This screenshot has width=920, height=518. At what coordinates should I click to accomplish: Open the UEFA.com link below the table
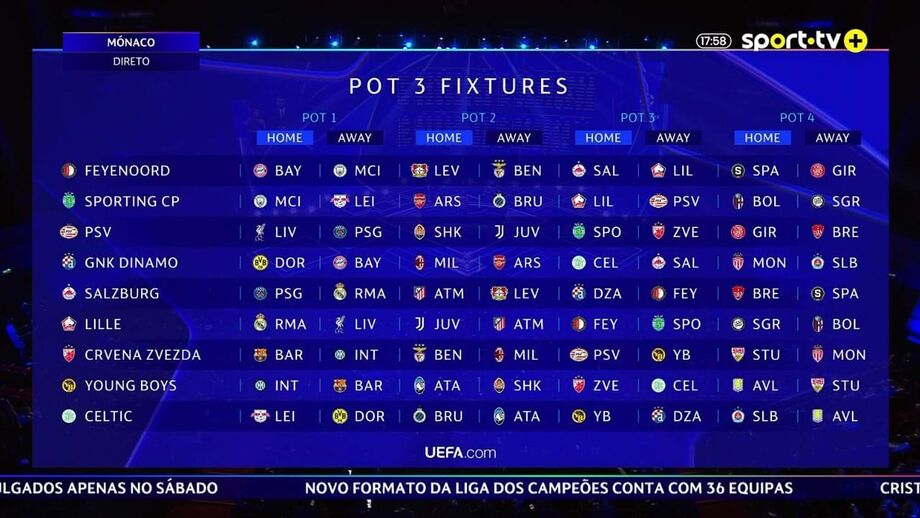point(460,452)
